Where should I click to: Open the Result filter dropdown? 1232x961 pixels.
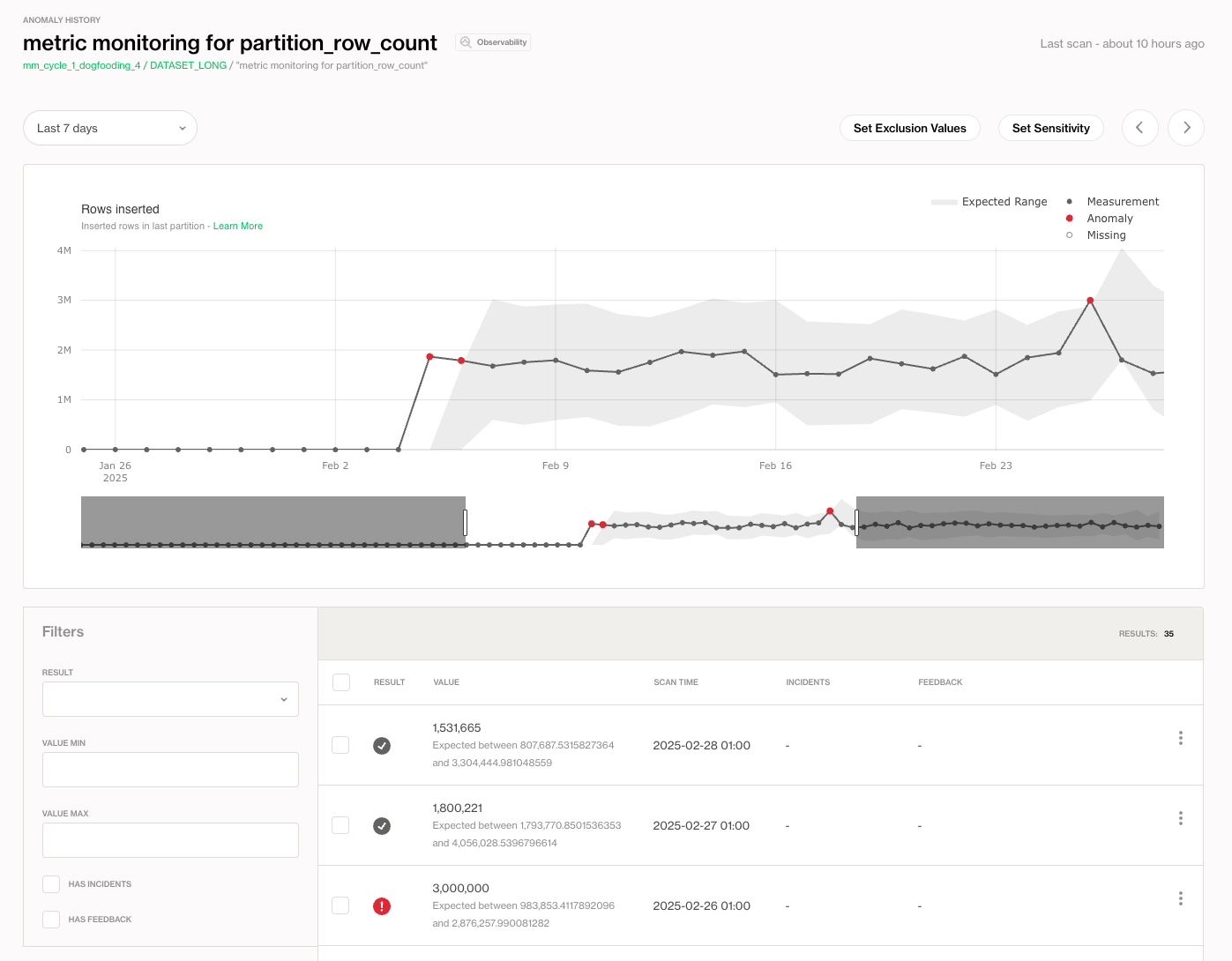[170, 699]
